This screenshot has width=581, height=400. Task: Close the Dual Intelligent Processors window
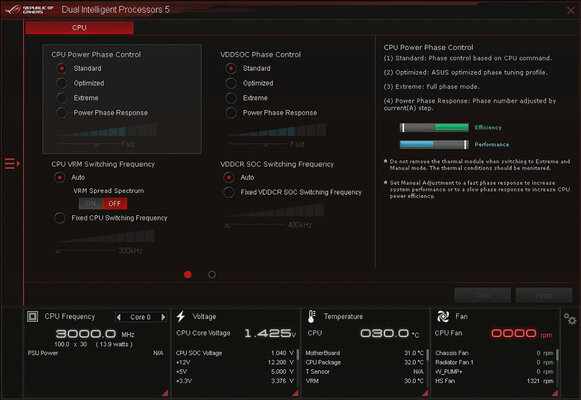pyautogui.click(x=571, y=10)
